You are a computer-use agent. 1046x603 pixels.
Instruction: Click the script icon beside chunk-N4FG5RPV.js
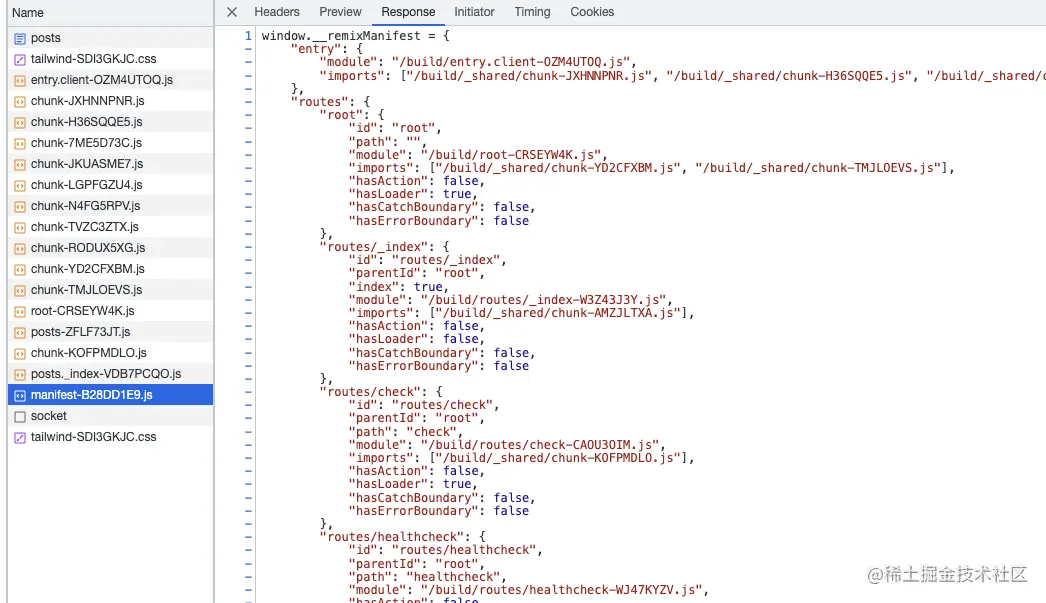click(20, 207)
